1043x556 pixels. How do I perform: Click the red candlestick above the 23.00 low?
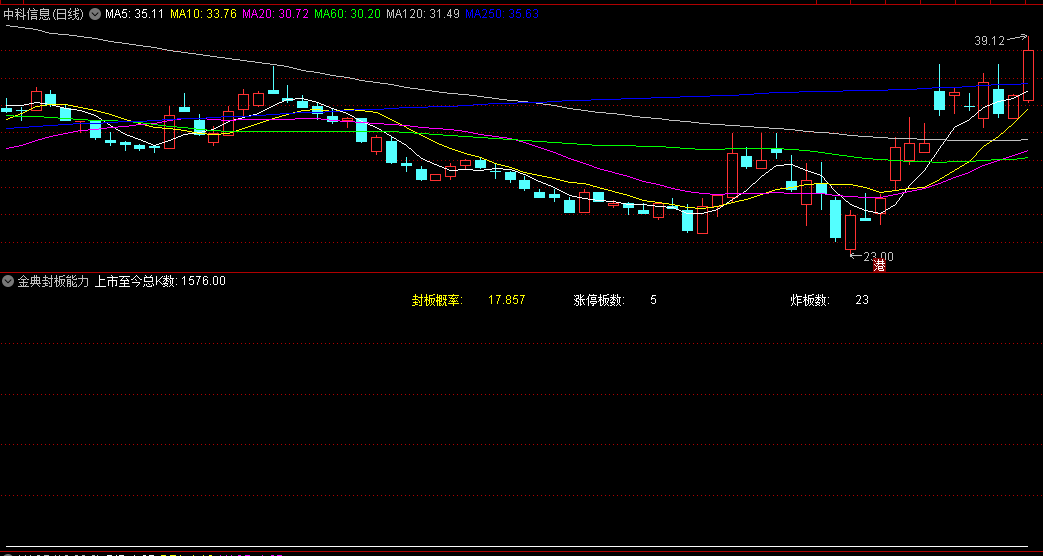point(850,232)
